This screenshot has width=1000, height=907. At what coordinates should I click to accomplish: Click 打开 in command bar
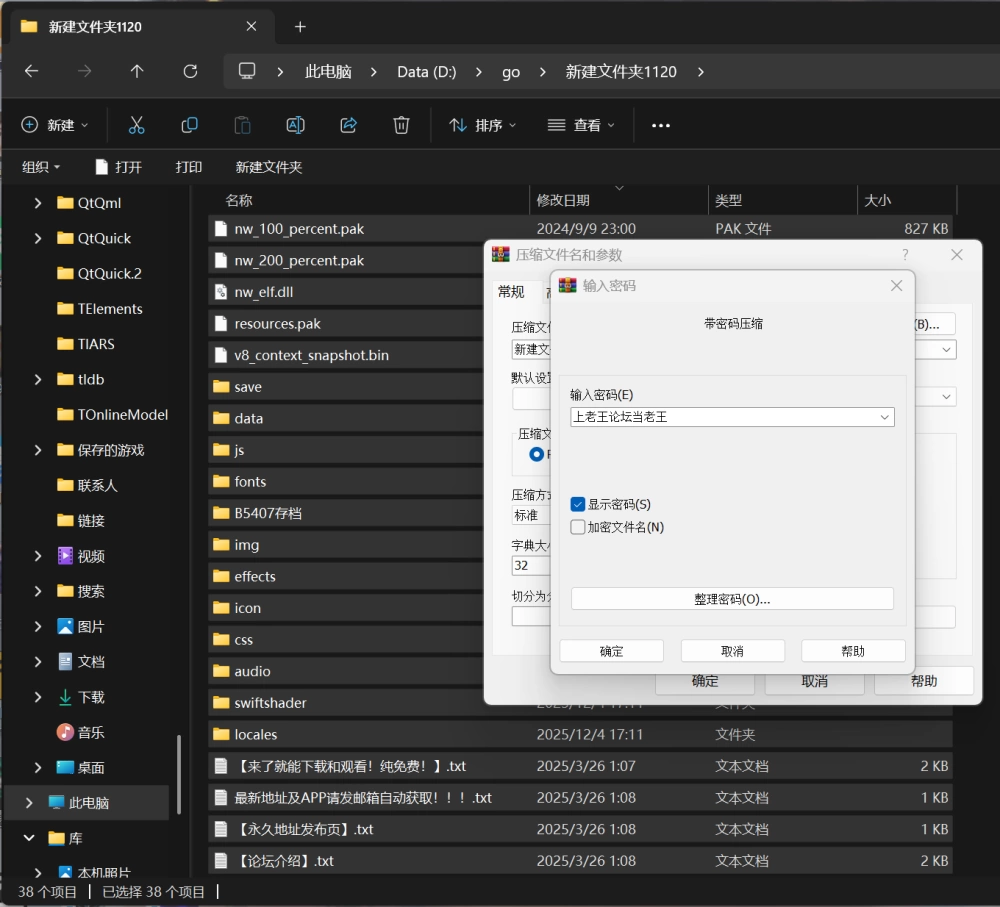[x=119, y=167]
